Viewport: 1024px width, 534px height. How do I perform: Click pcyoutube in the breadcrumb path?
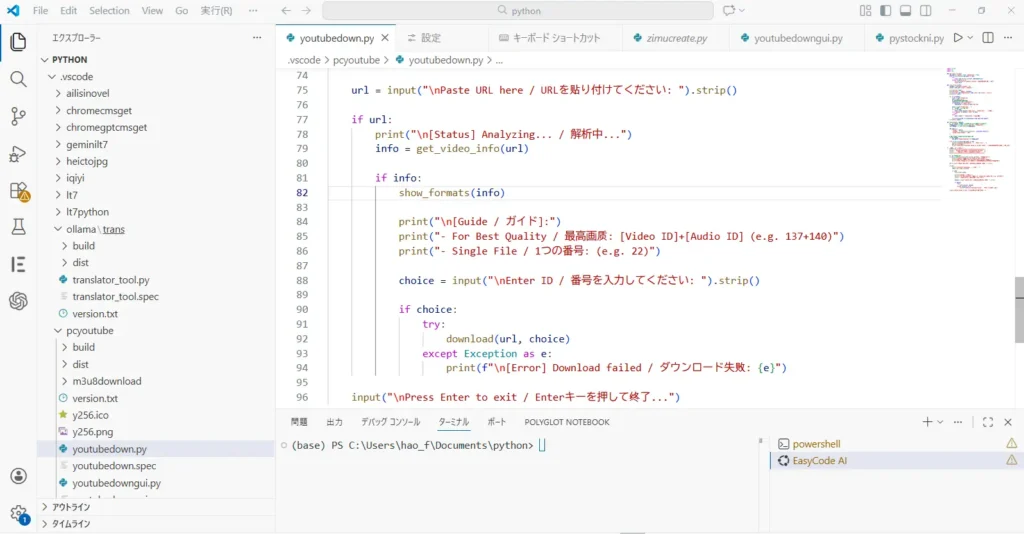[356, 60]
